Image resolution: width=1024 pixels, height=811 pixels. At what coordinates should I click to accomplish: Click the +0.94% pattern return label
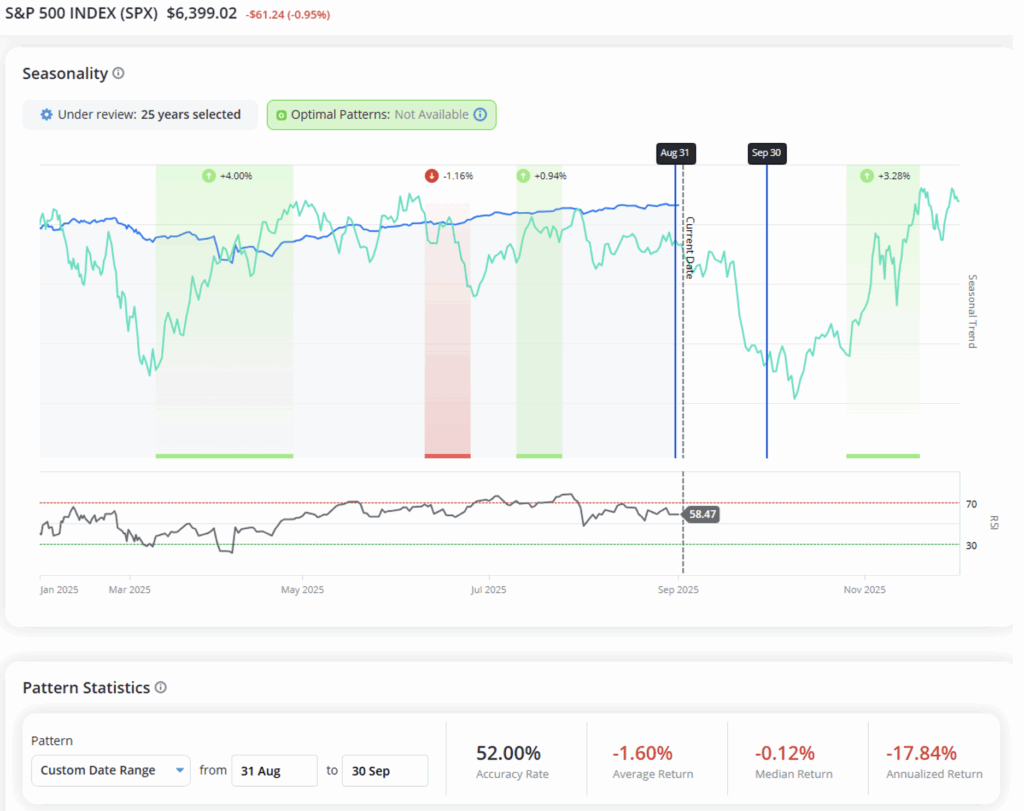pyautogui.click(x=550, y=176)
